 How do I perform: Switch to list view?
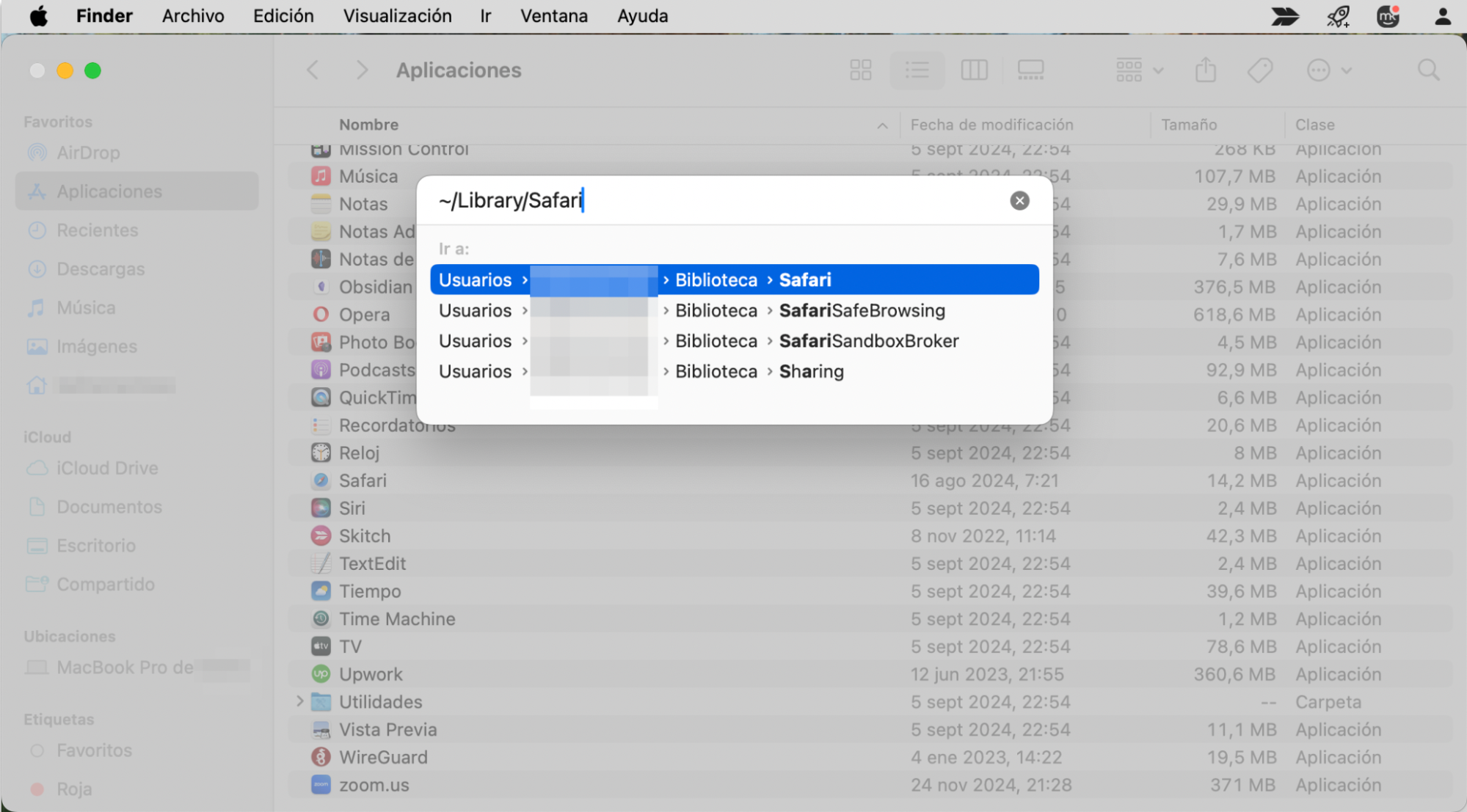(x=917, y=70)
